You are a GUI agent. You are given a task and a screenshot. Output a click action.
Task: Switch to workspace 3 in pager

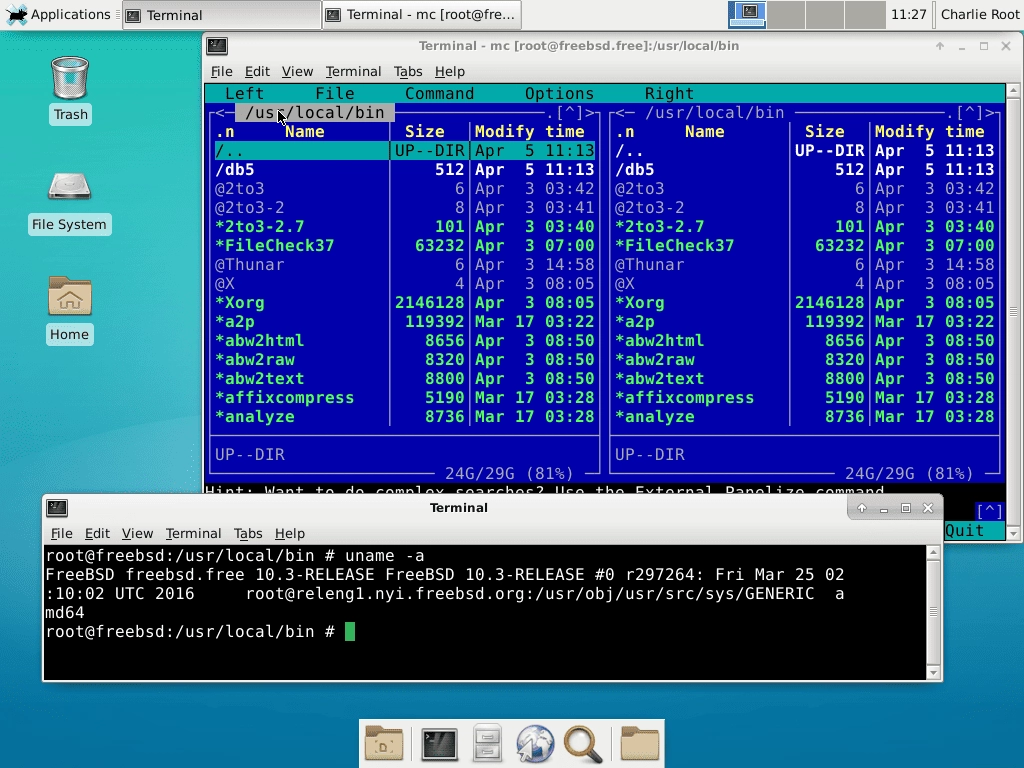[825, 14]
